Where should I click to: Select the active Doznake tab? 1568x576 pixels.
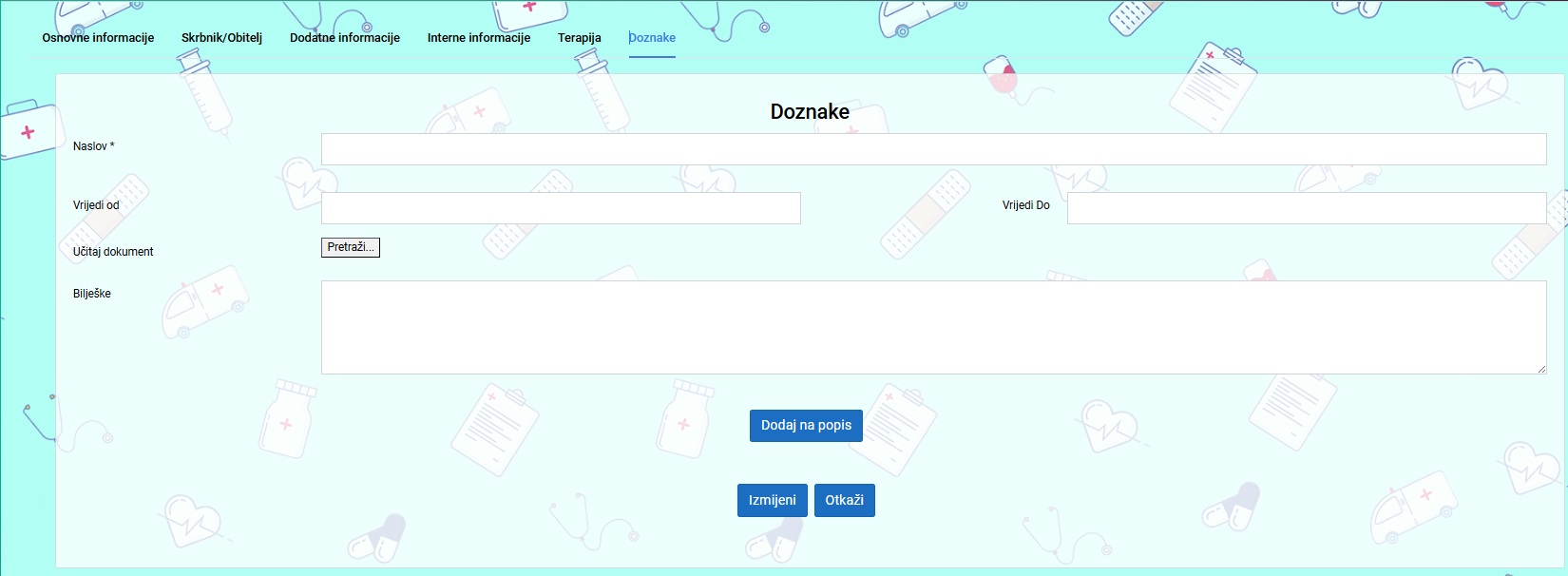pos(652,38)
